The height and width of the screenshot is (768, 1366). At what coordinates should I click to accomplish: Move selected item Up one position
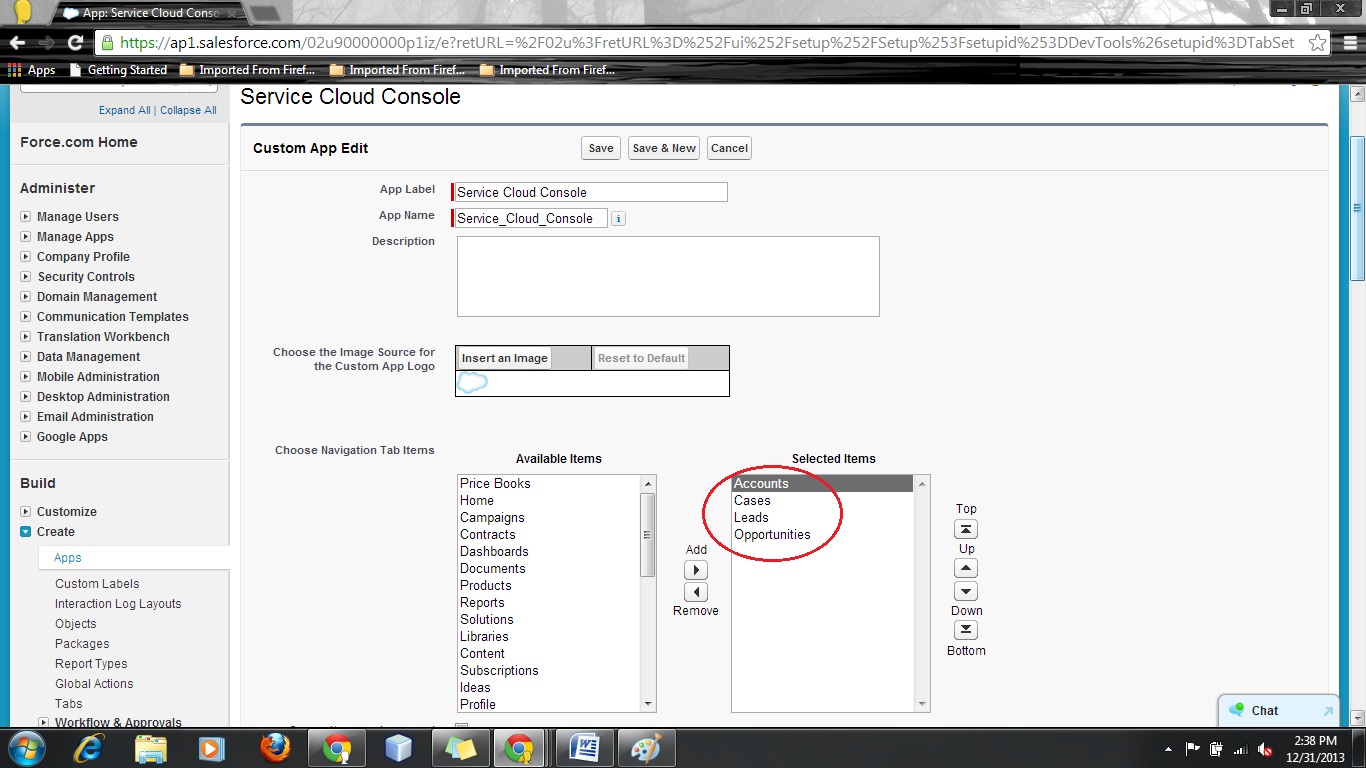966,569
